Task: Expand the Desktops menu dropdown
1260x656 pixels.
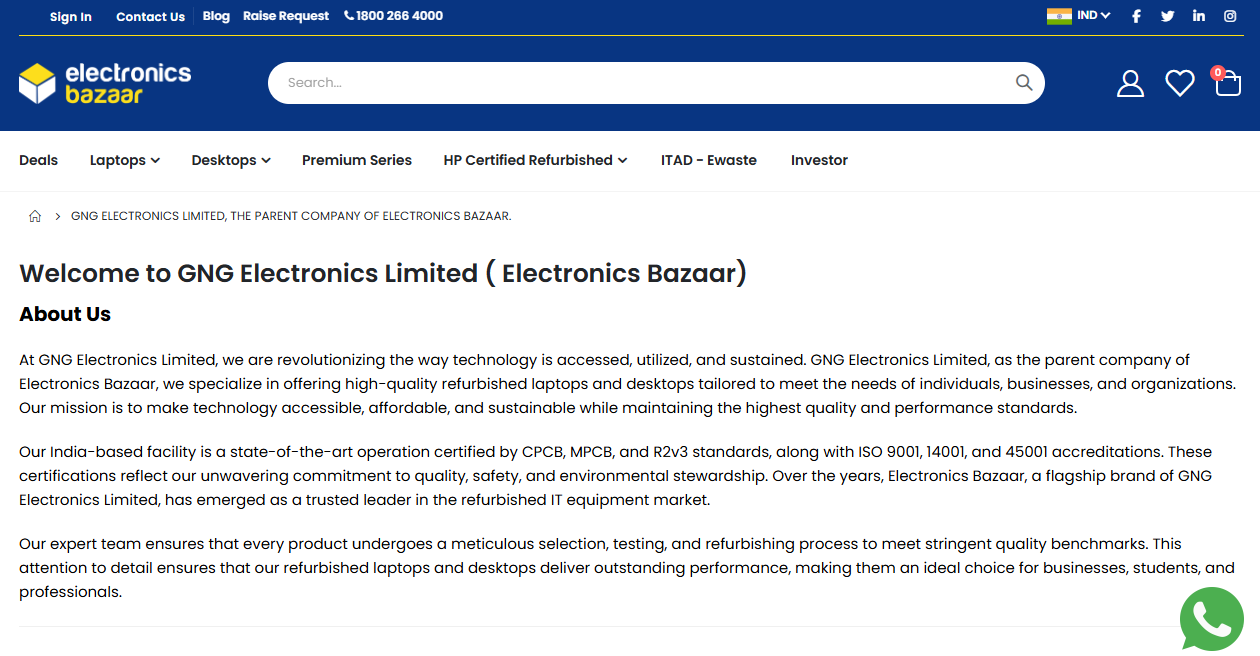Action: point(231,160)
